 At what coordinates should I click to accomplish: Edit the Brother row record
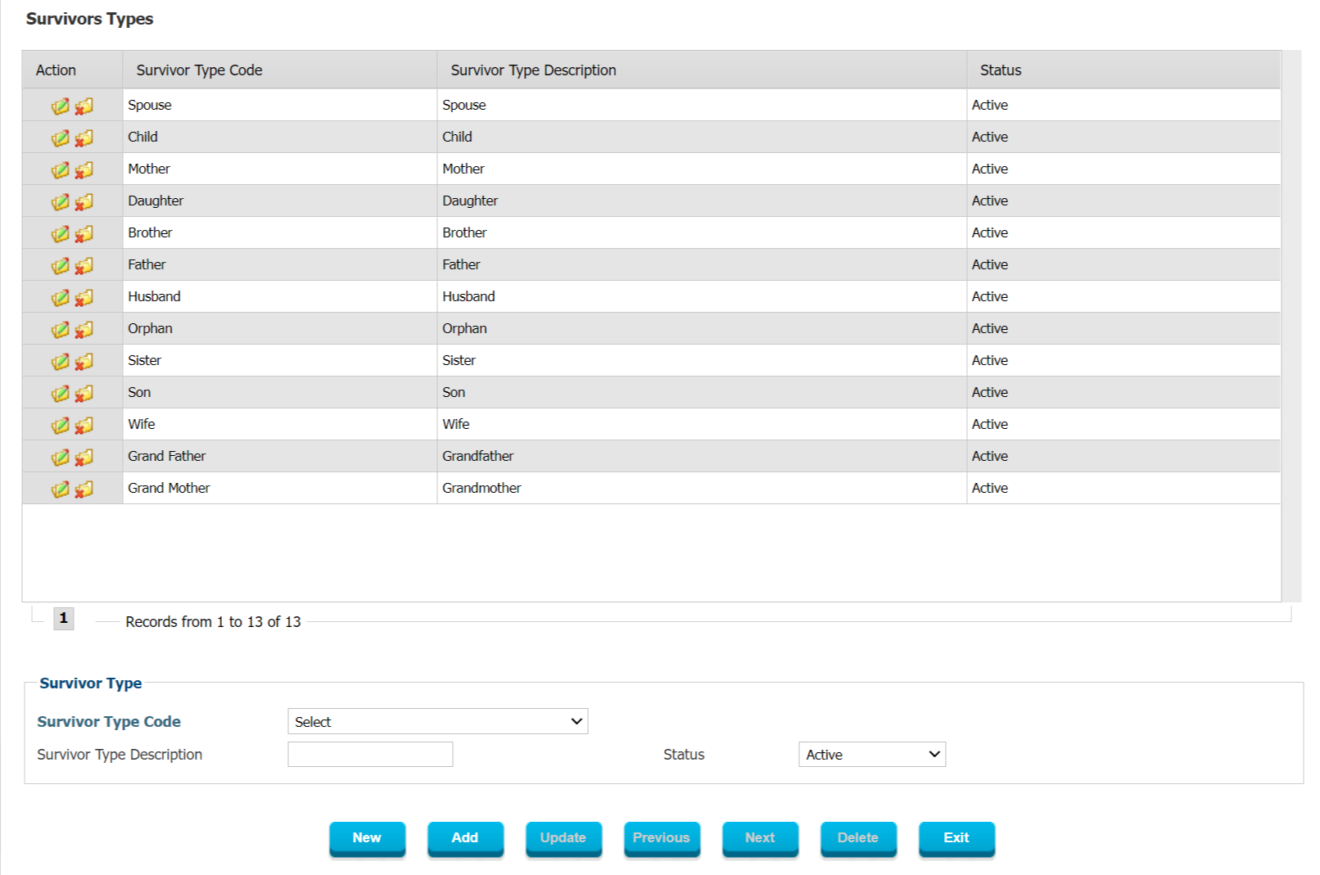(x=60, y=234)
